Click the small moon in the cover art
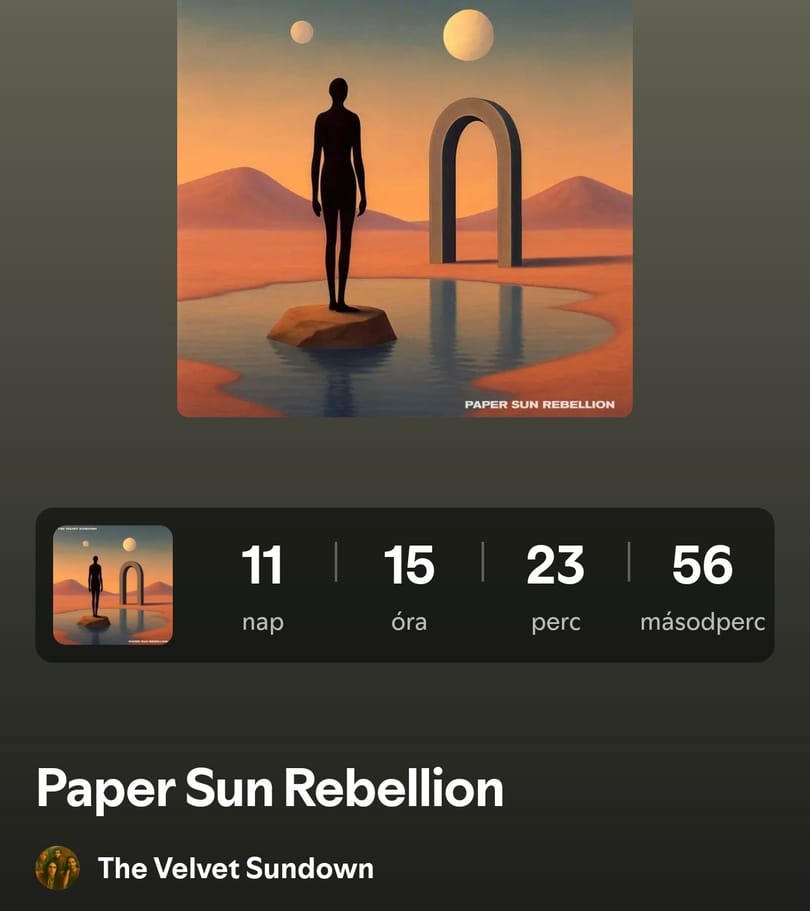 [x=302, y=32]
